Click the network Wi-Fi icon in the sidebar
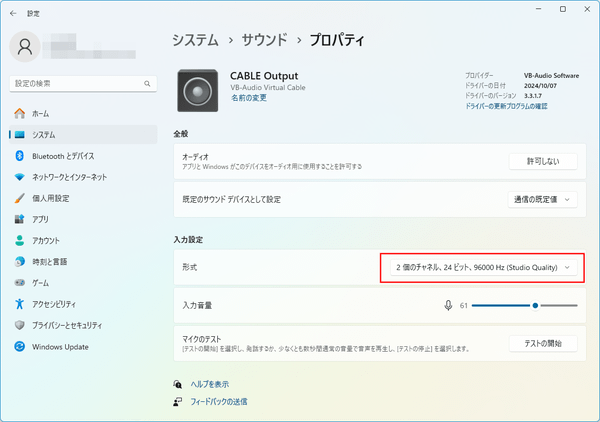The height and width of the screenshot is (422, 600). (20, 177)
